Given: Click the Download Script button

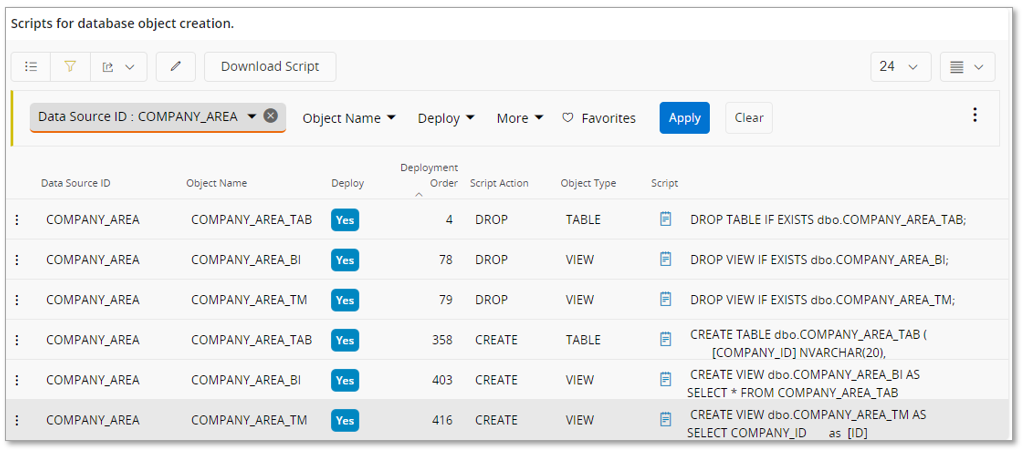Looking at the screenshot, I should tap(270, 67).
